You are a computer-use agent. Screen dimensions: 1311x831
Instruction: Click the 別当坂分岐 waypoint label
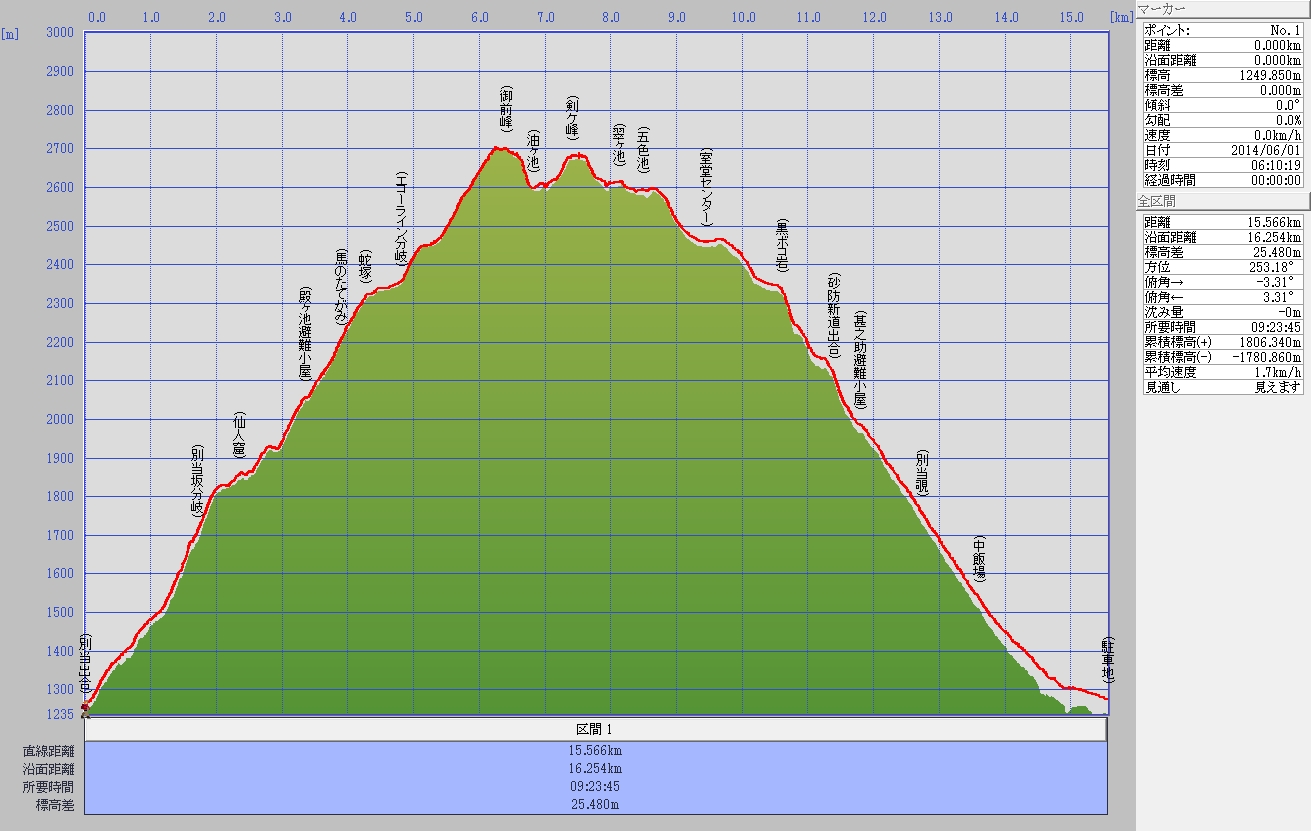[x=198, y=480]
